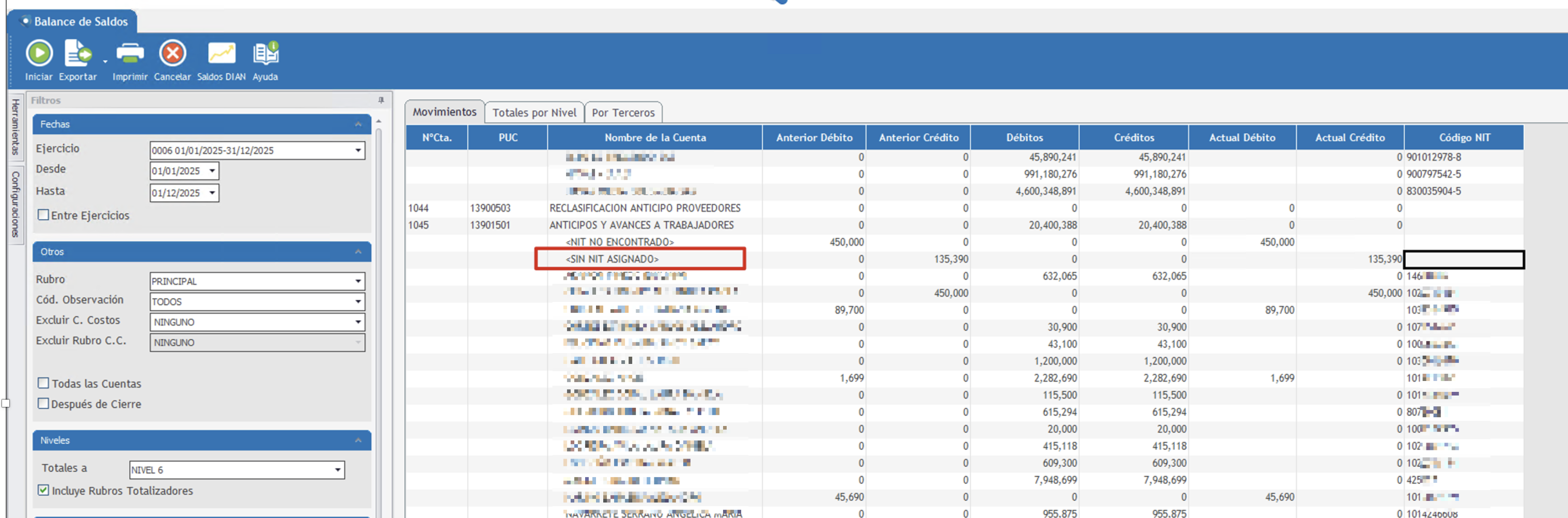This screenshot has height=518, width=1568.
Task: Click the Código NIT column header
Action: [1464, 138]
